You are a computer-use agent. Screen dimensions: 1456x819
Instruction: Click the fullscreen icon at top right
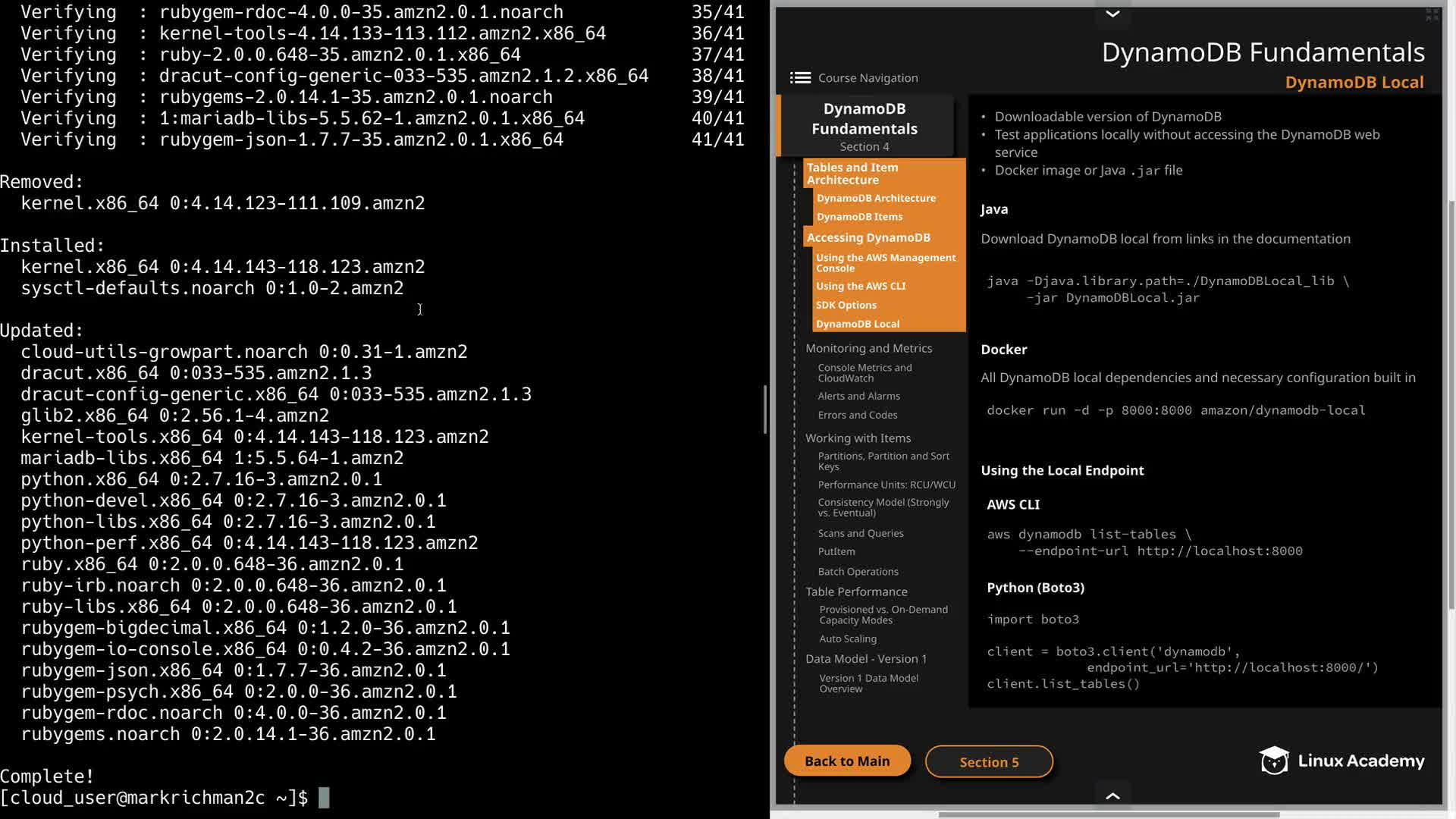1432,14
